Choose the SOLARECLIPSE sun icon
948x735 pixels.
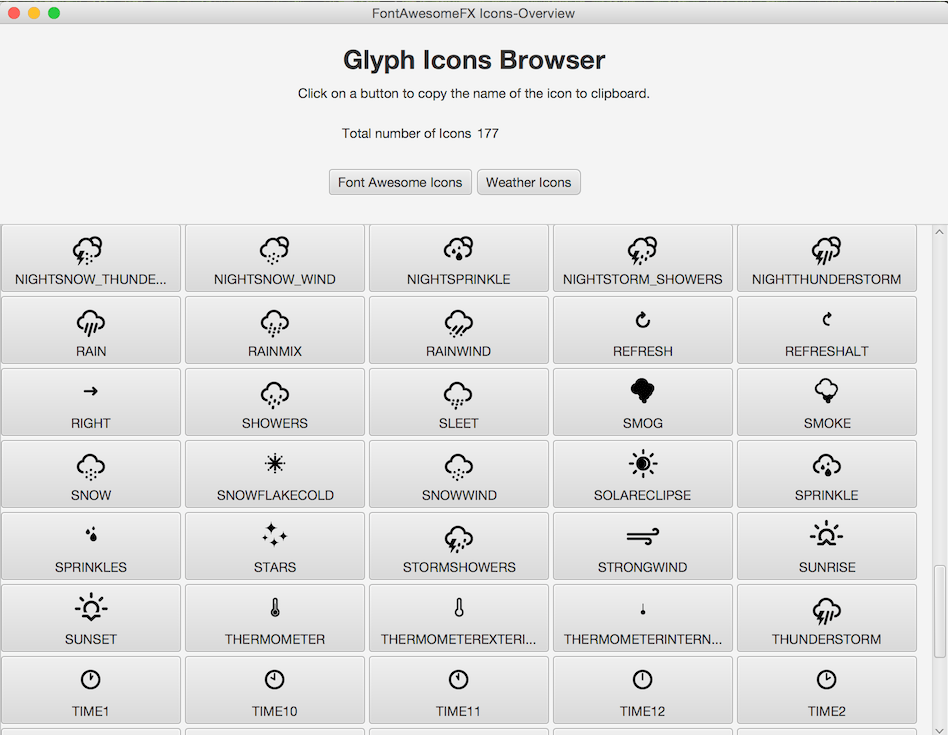[x=643, y=464]
